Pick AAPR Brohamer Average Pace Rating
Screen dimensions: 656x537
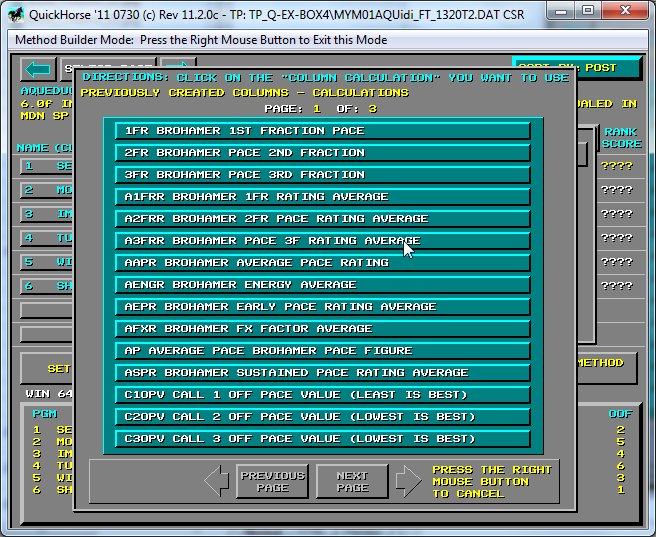322,263
